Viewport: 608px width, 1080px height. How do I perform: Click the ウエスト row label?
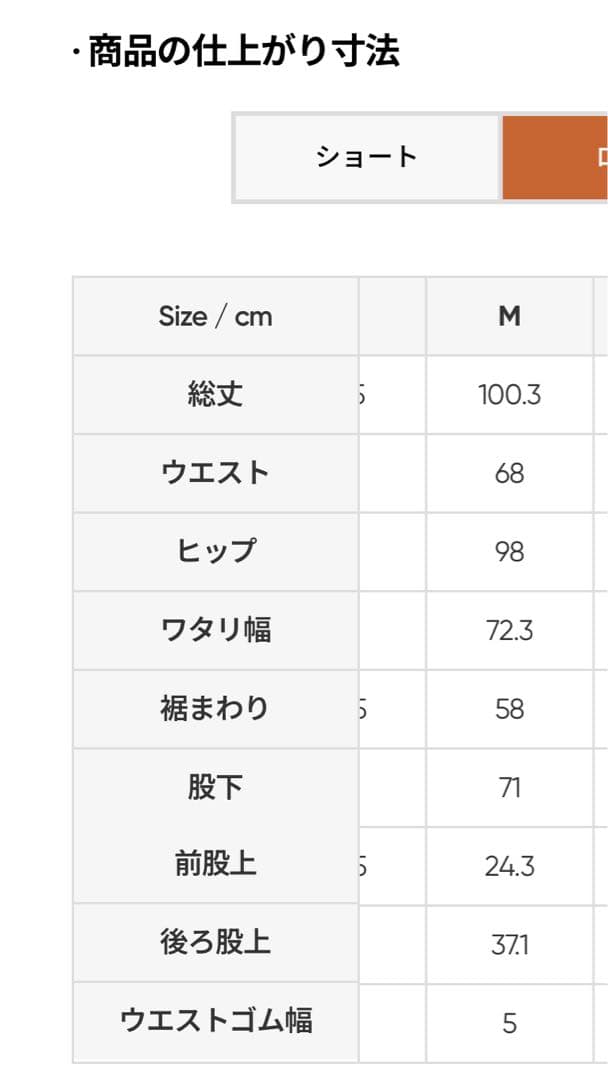214,472
